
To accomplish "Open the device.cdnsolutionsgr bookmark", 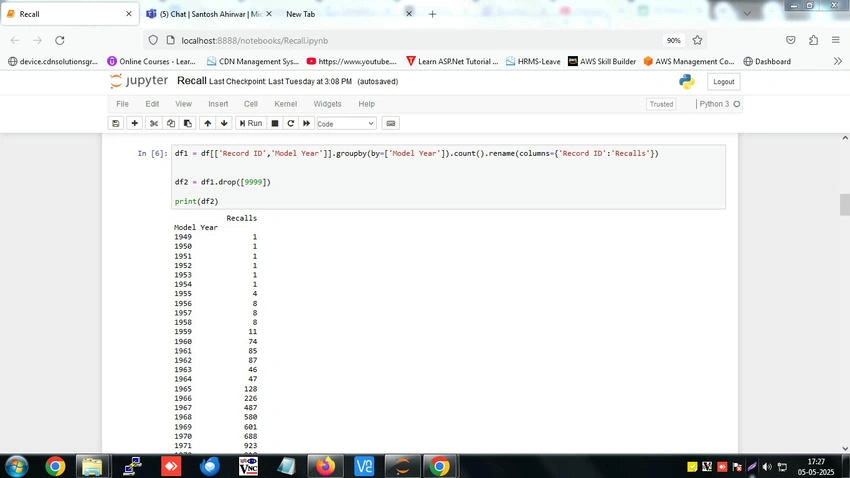I will point(53,62).
